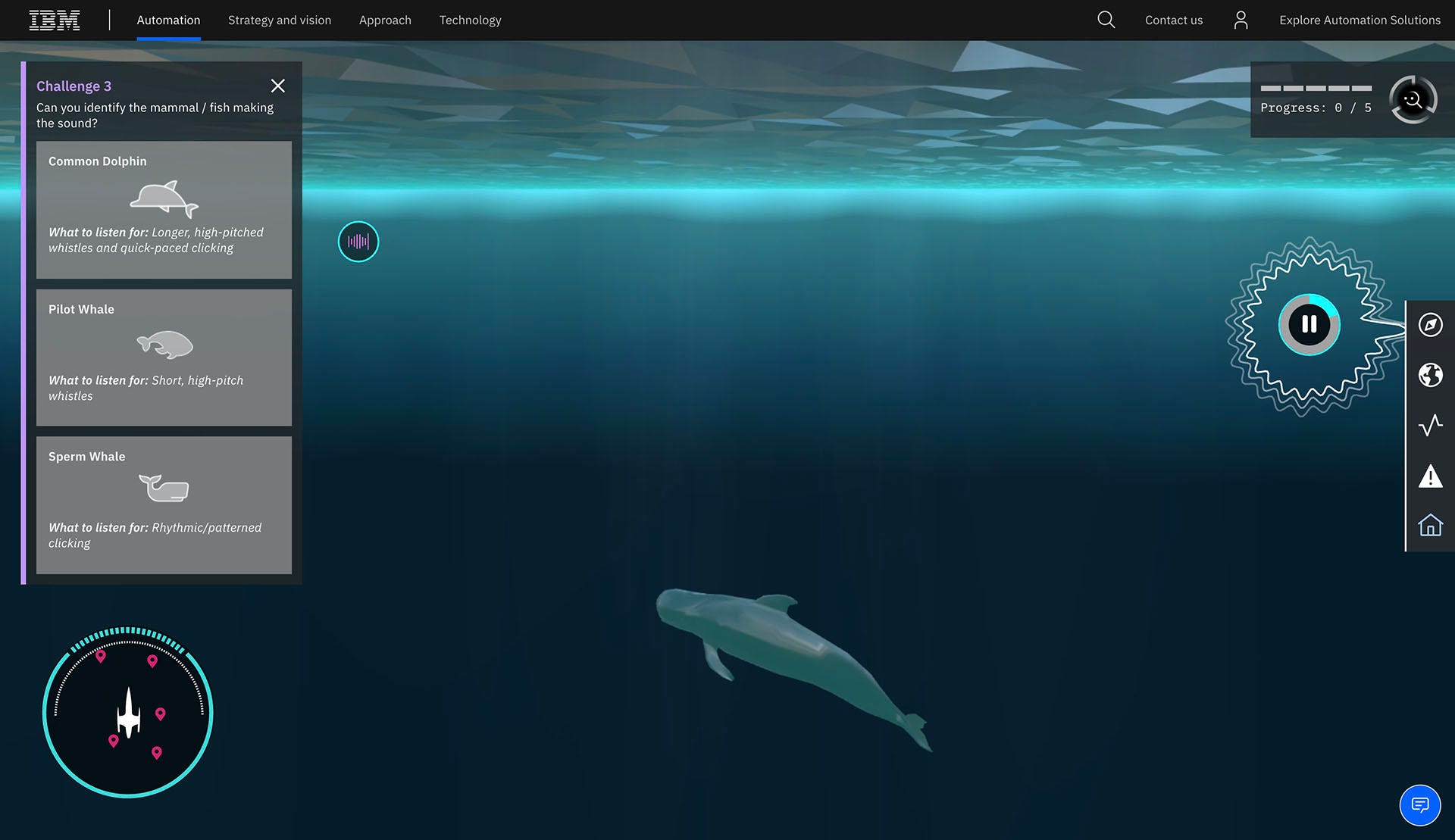Open the Strategy and vision menu item
The image size is (1455, 840).
point(280,20)
